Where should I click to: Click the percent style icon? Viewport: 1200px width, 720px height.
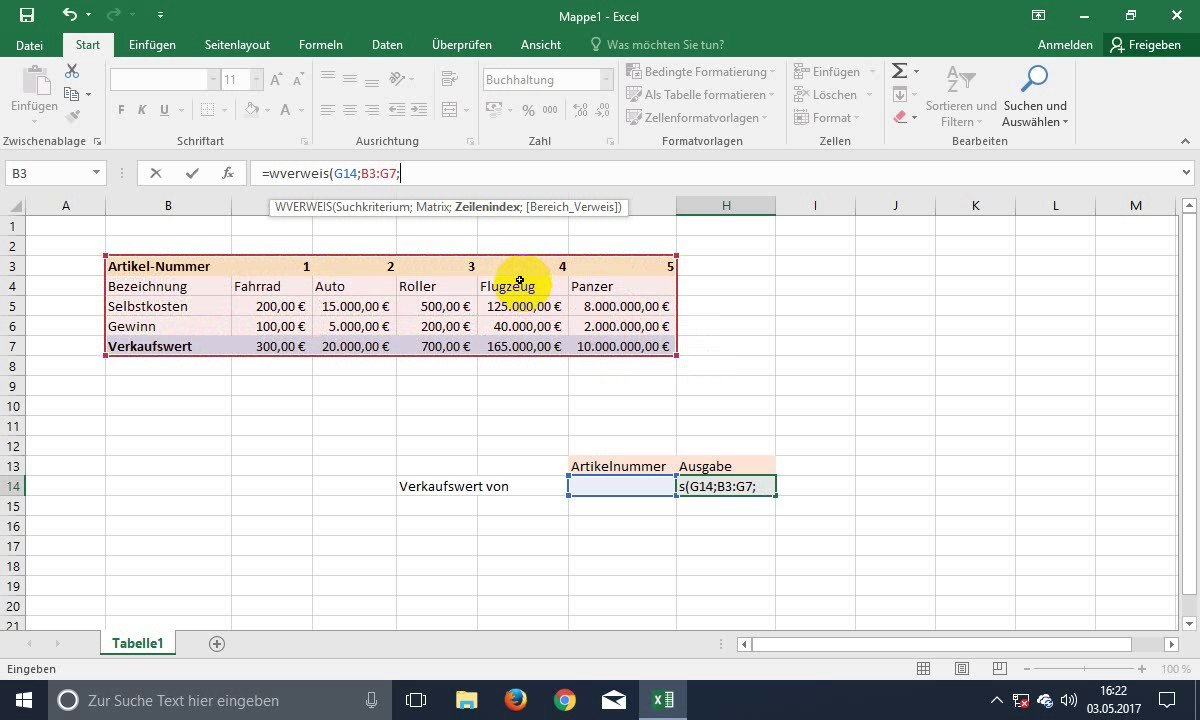pyautogui.click(x=527, y=110)
